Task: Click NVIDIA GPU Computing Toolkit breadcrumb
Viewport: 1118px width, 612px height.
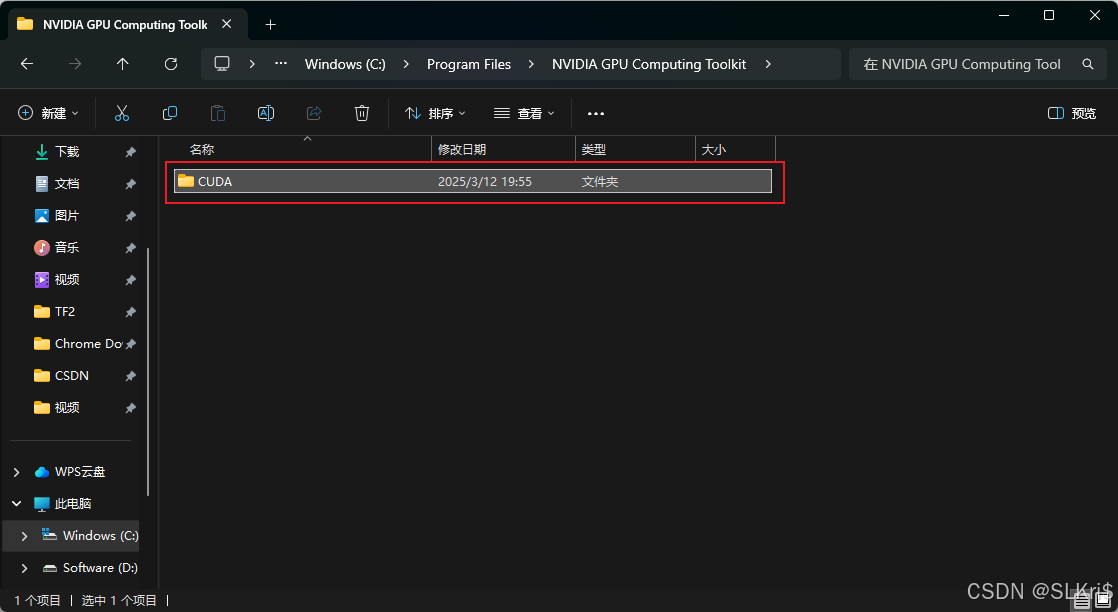Action: coord(649,64)
